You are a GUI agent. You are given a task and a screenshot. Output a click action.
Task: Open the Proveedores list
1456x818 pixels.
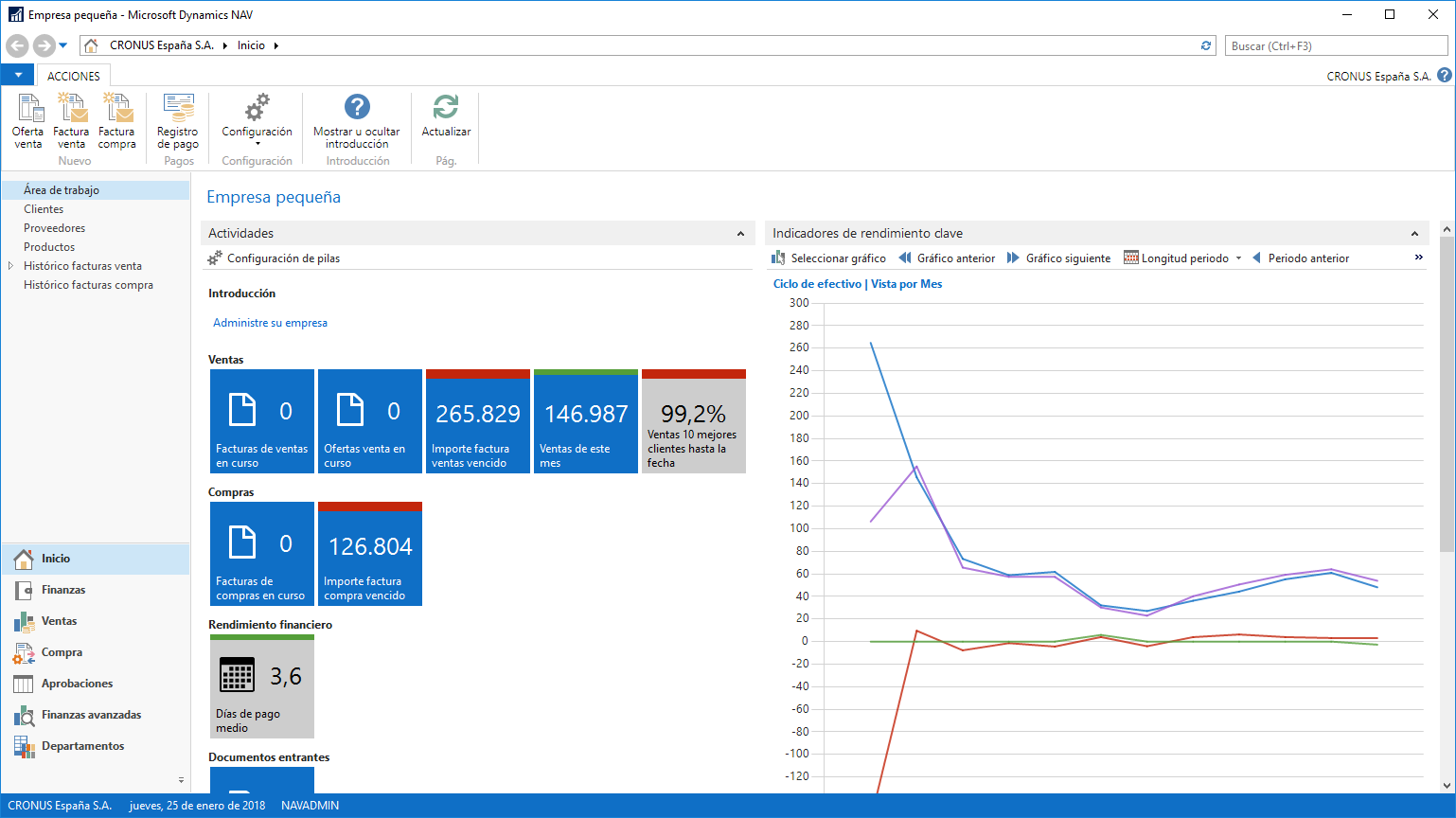[54, 228]
